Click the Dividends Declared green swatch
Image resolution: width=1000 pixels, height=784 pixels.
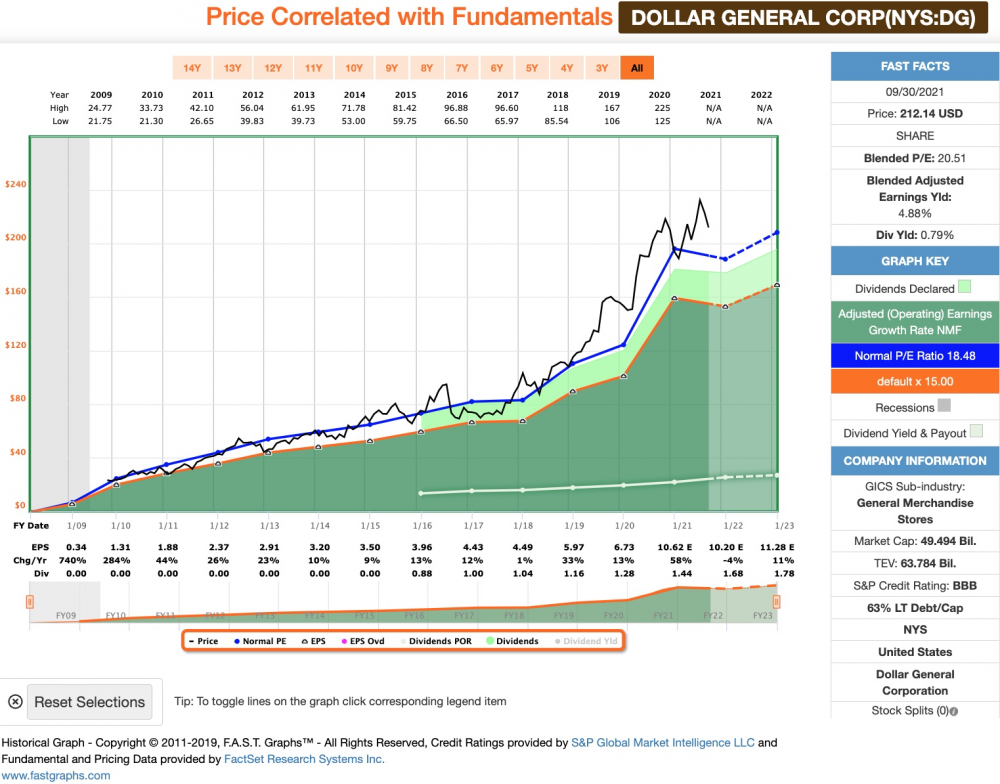tap(964, 287)
